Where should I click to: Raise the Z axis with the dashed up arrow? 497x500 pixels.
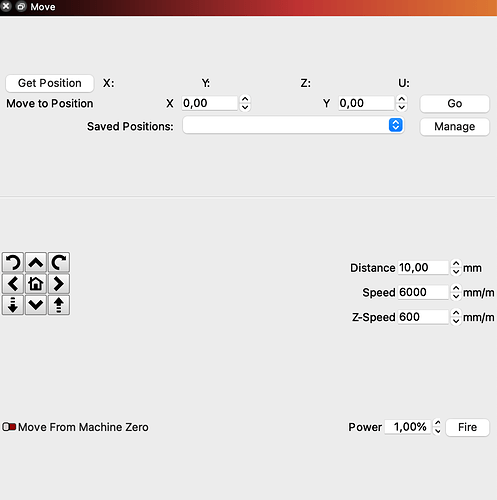coord(59,305)
